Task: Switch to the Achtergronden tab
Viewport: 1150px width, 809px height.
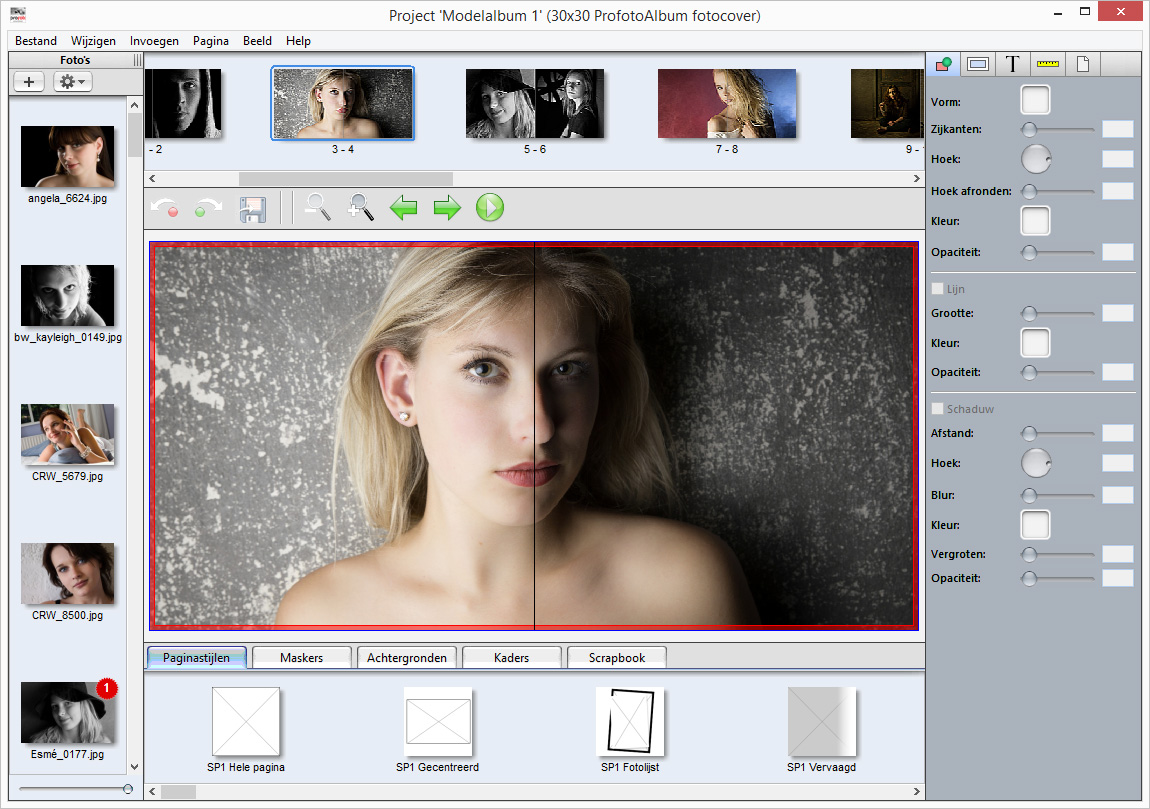Action: [407, 657]
